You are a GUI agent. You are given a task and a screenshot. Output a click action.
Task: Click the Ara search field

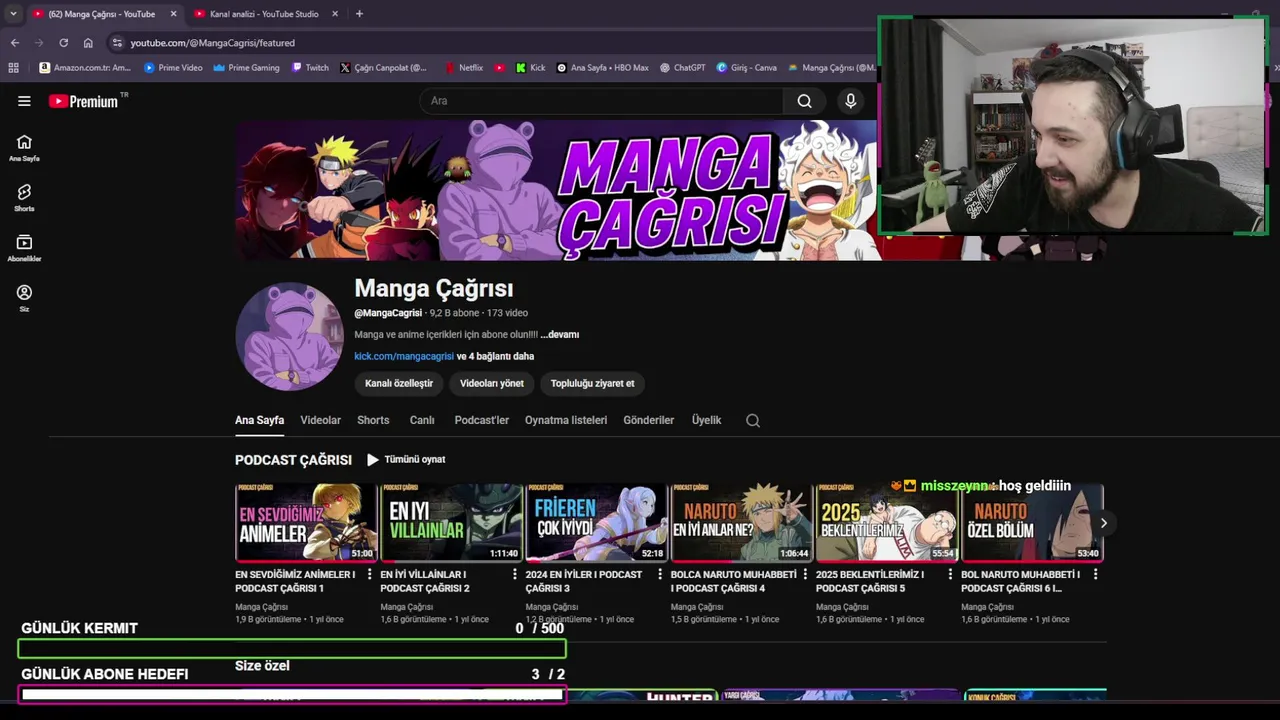click(x=602, y=101)
